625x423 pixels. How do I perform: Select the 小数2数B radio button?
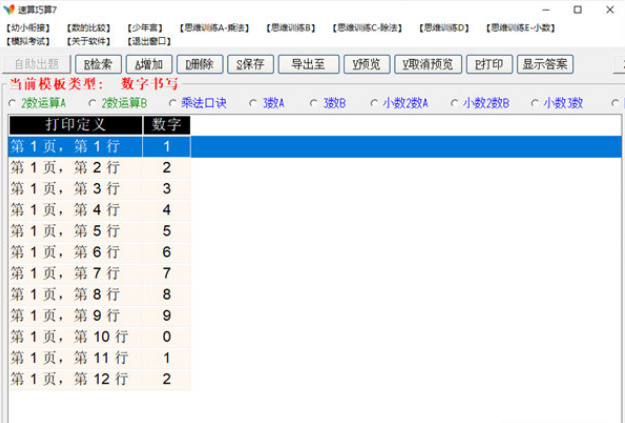pos(454,103)
